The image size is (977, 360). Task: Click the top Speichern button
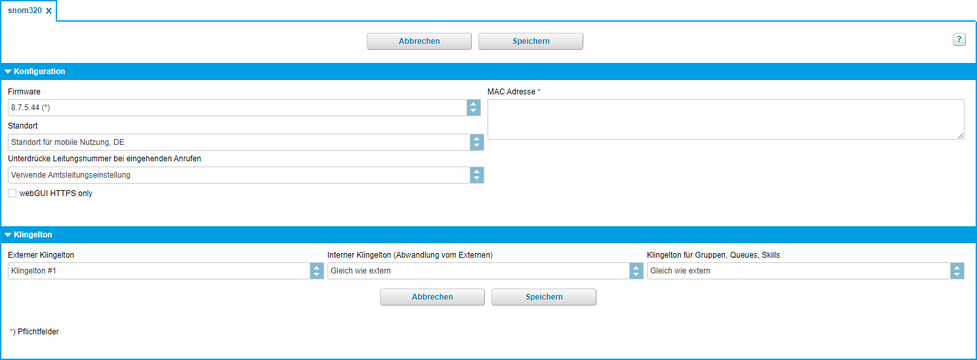531,41
